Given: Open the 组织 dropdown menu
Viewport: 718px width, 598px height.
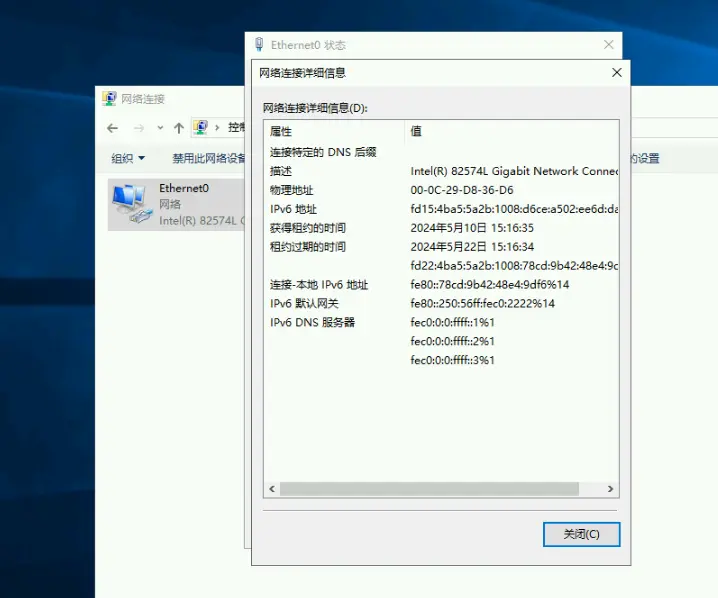Looking at the screenshot, I should (128, 158).
